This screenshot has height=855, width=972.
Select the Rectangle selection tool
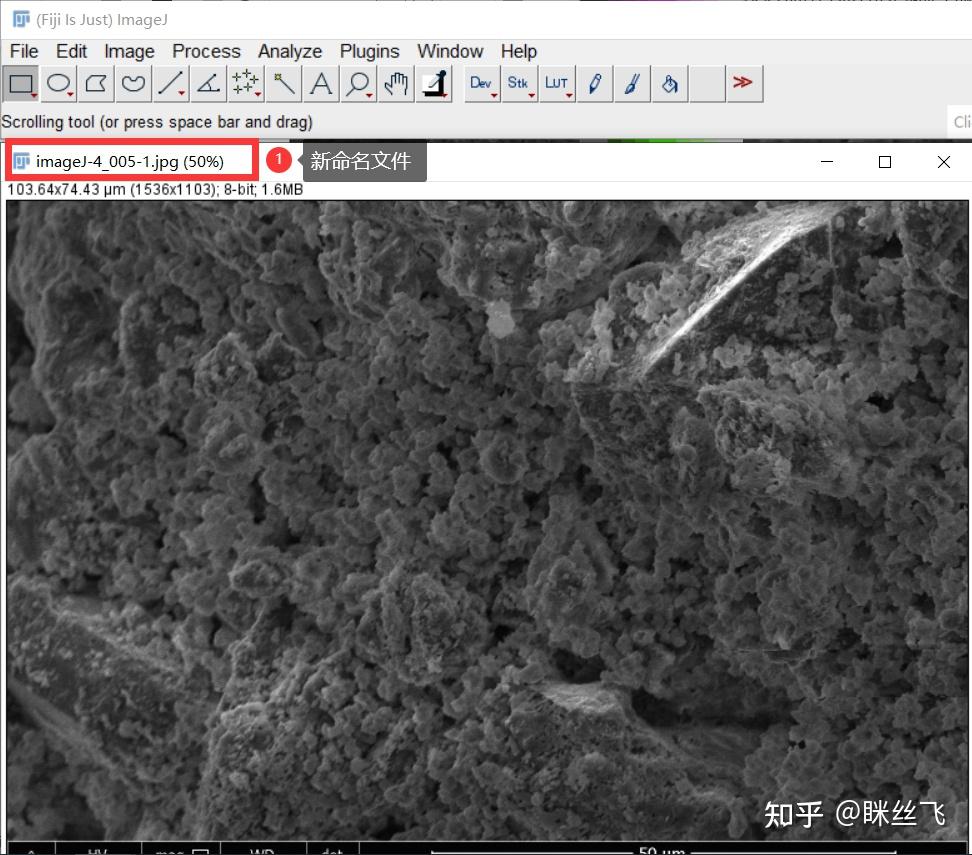21,84
